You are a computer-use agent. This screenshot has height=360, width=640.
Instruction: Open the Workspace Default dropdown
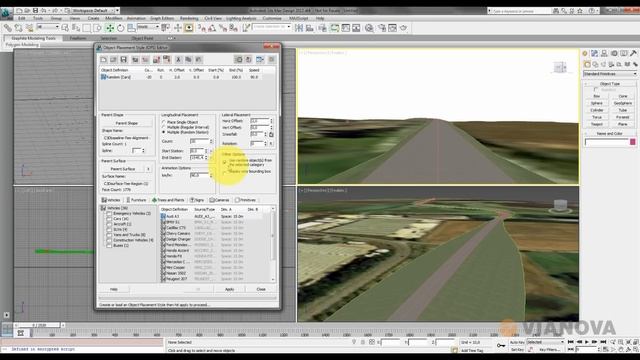tap(95, 11)
